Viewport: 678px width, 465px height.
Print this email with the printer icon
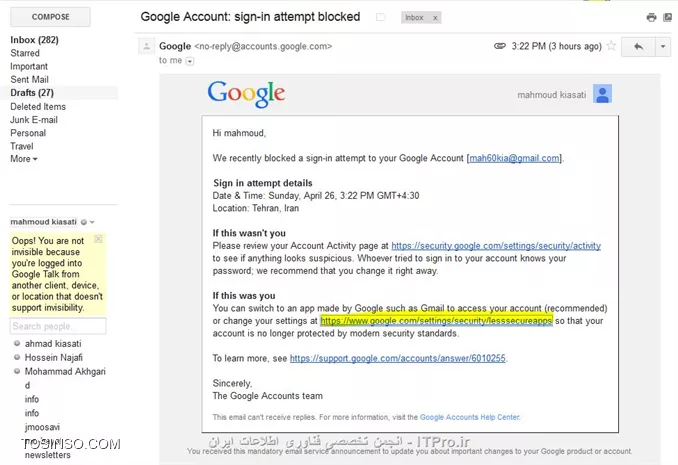coord(651,17)
